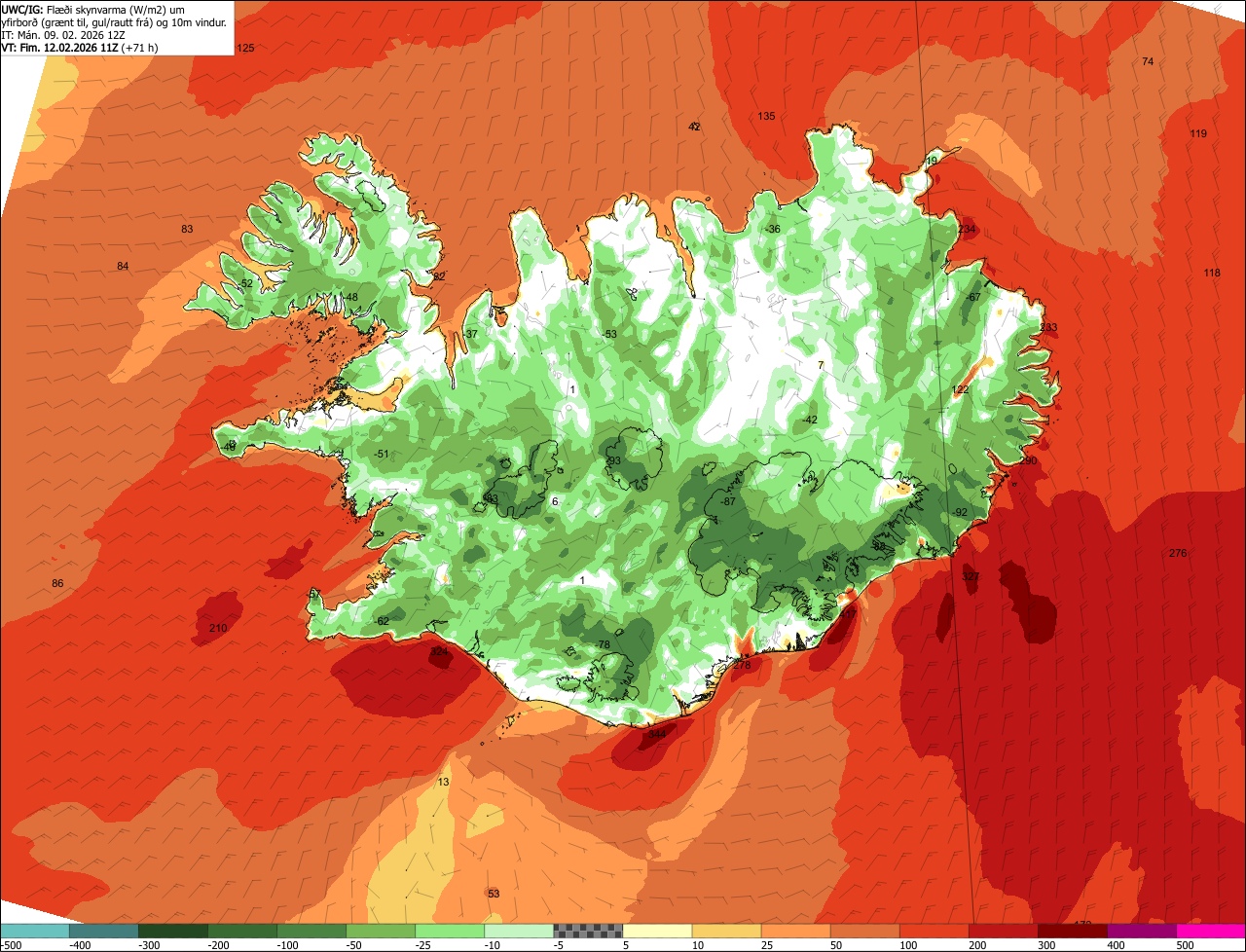Select the 122 value in the east

coord(960,389)
